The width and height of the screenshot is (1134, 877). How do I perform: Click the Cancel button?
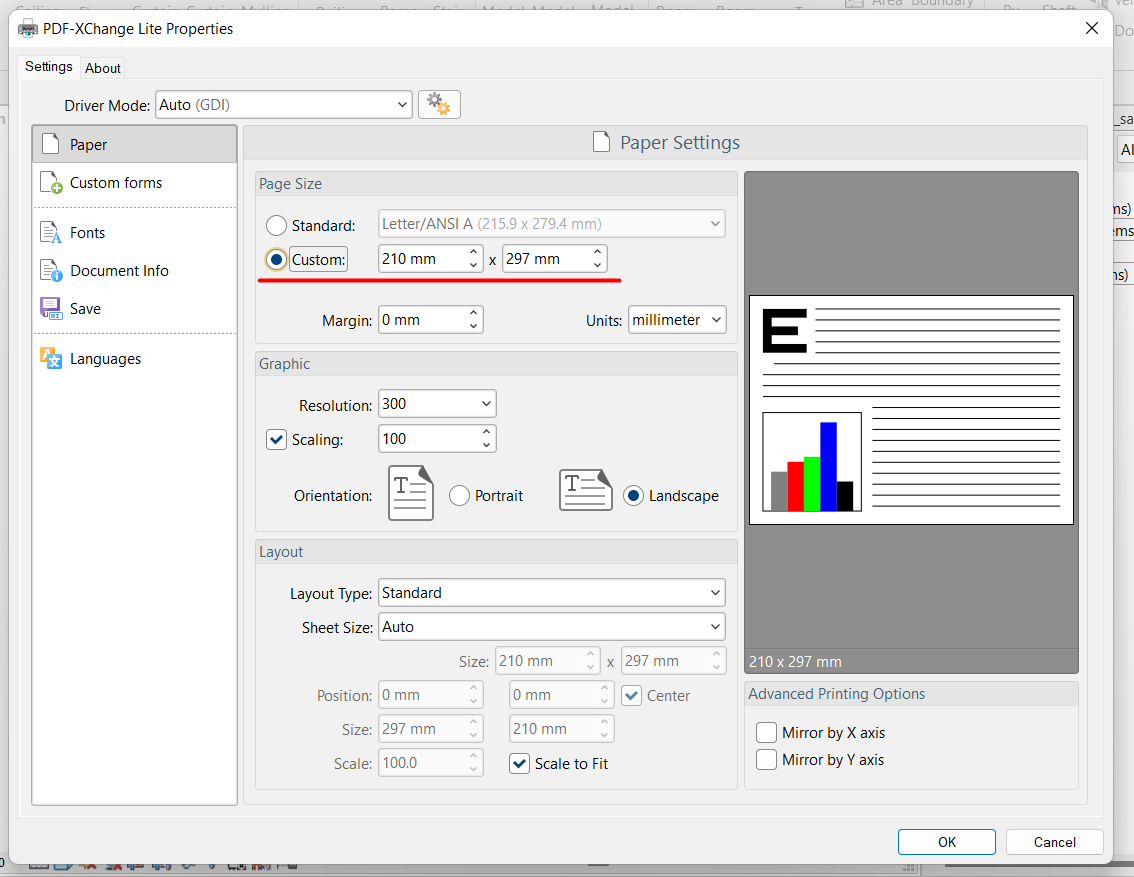tap(1054, 842)
